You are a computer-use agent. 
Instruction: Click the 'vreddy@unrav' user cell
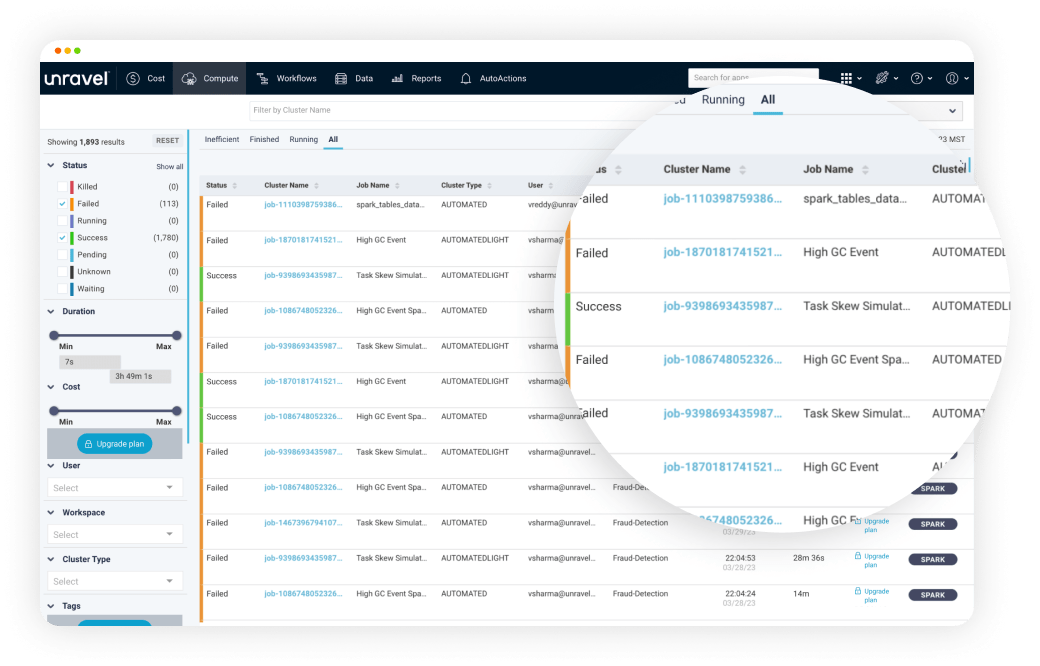552,205
